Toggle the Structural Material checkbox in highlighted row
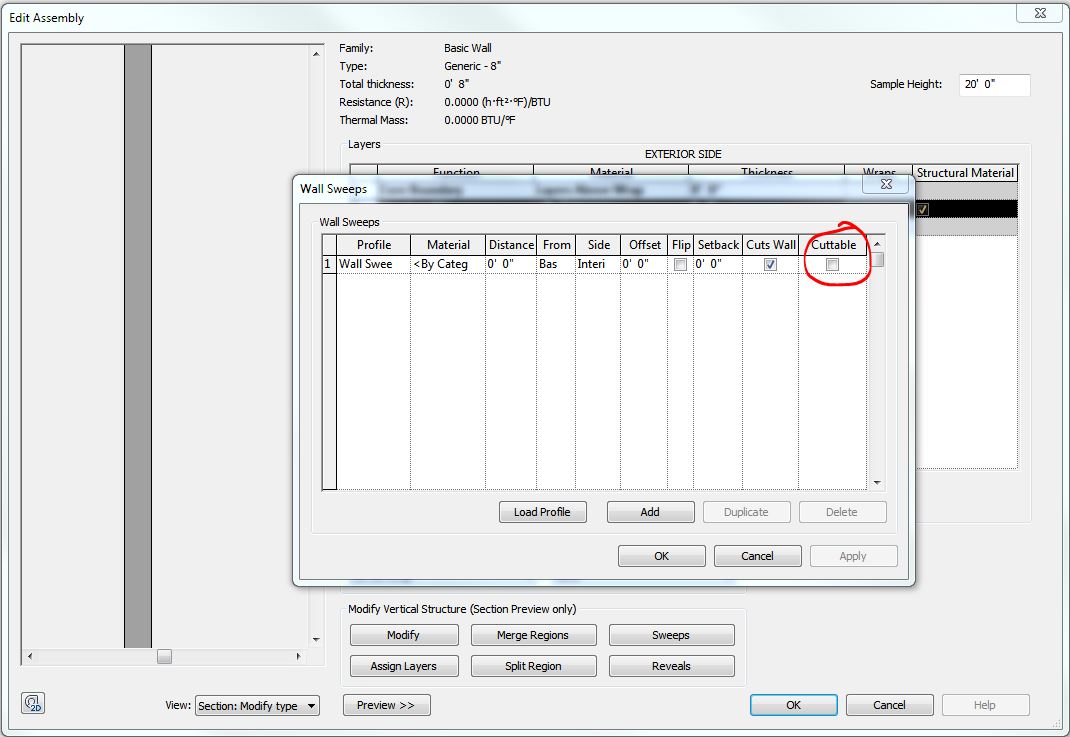Image resolution: width=1070 pixels, height=737 pixels. pyautogui.click(x=923, y=209)
